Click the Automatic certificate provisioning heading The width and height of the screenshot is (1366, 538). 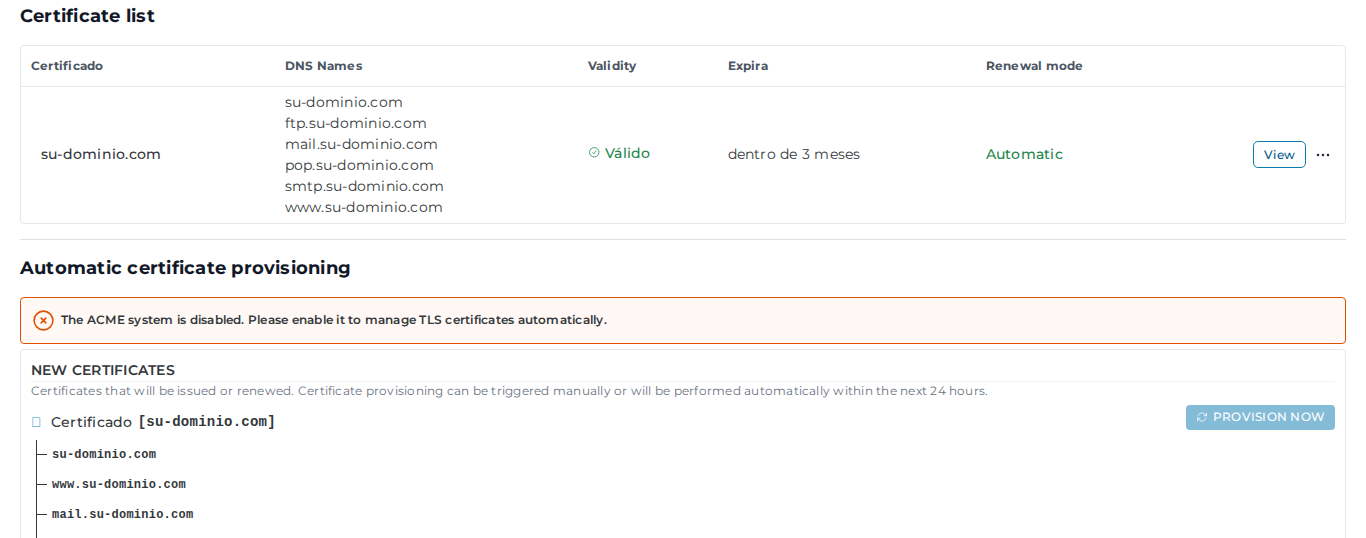click(x=185, y=268)
